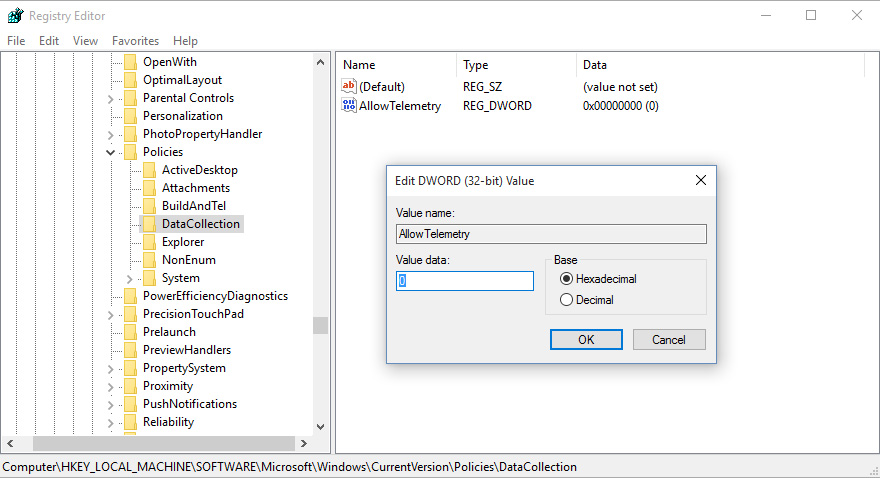
Task: Open the File menu
Action: 16,41
